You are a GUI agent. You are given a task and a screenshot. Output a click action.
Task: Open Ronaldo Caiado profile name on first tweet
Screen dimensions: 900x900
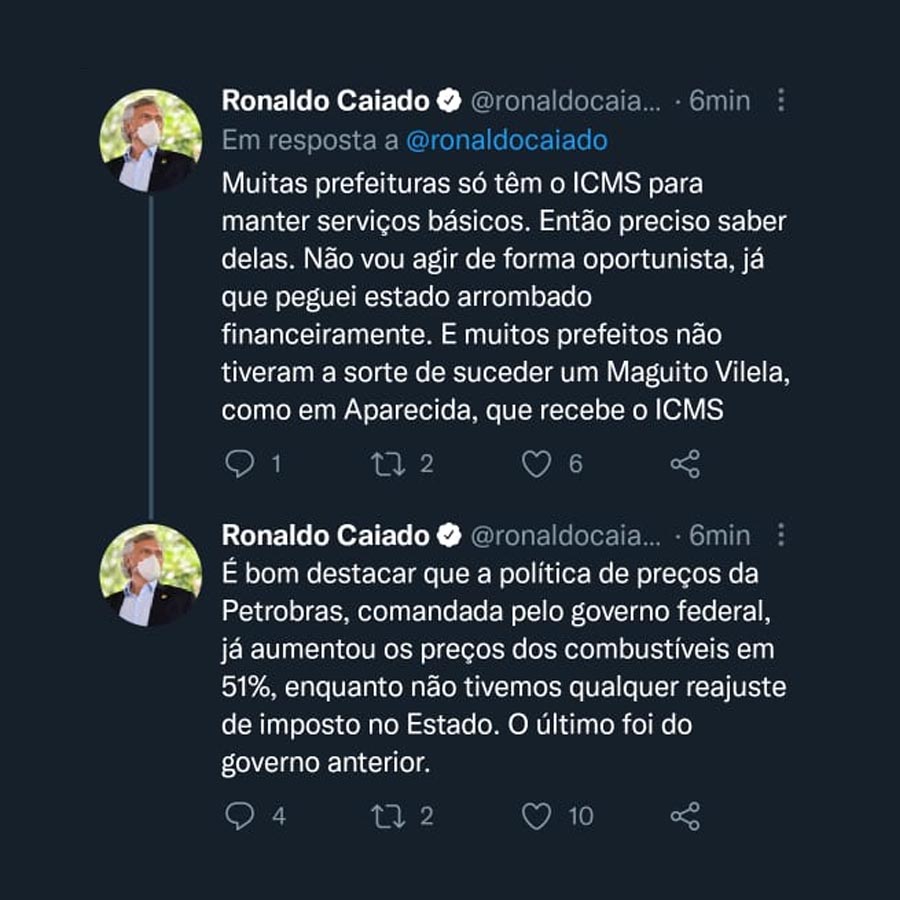[326, 101]
